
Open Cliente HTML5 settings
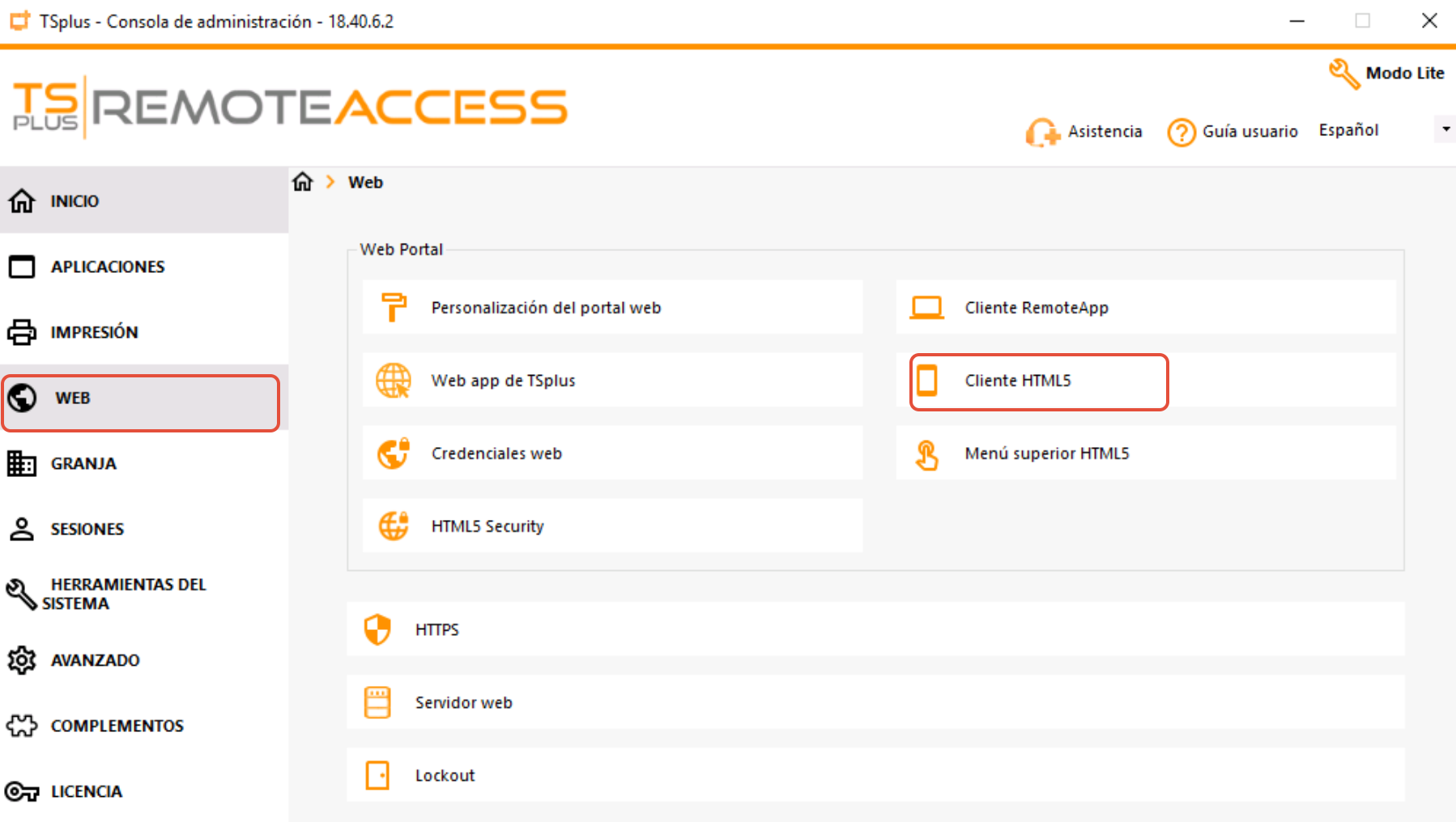[1146, 380]
